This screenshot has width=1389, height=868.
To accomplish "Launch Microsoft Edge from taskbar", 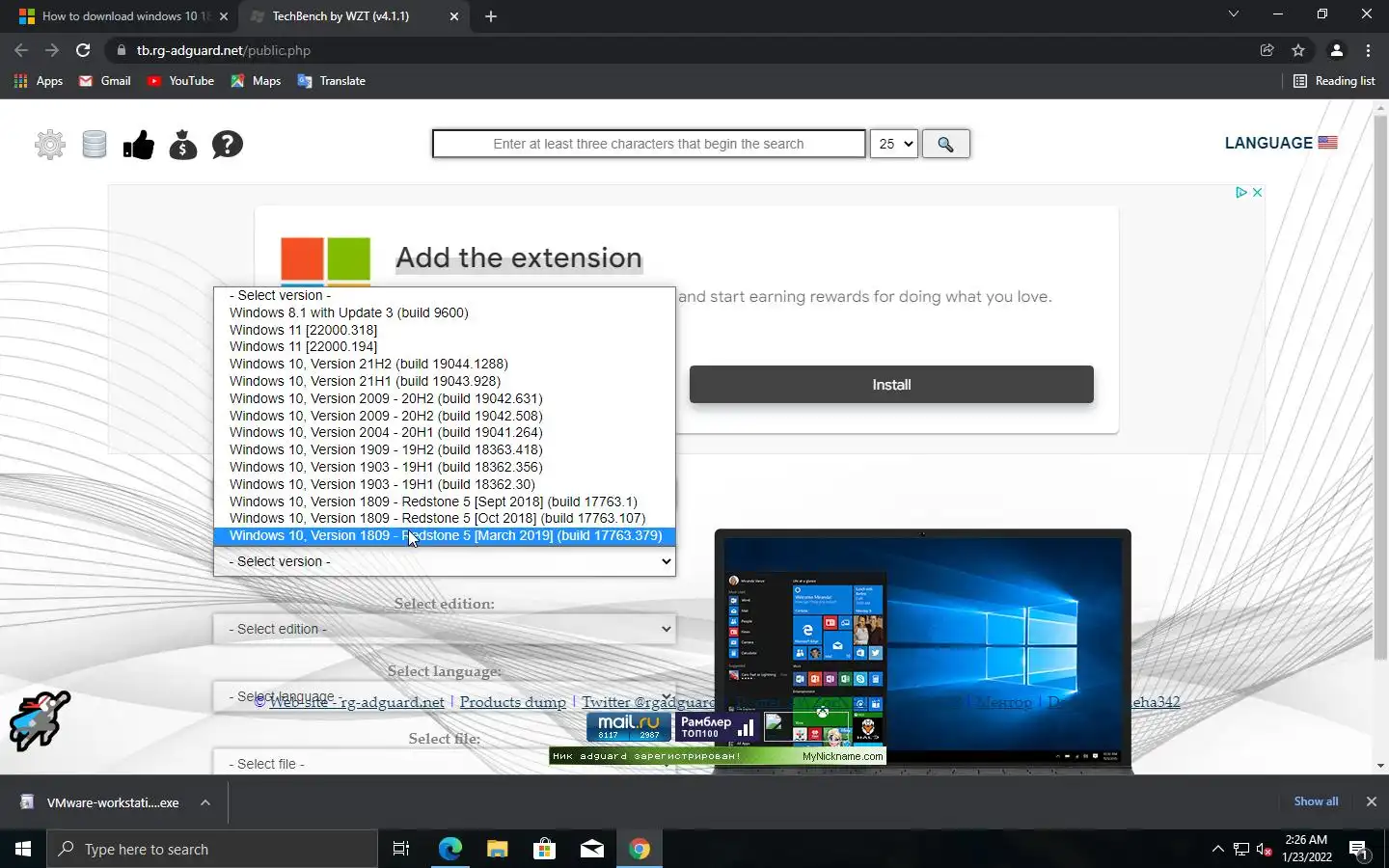I will tap(449, 849).
